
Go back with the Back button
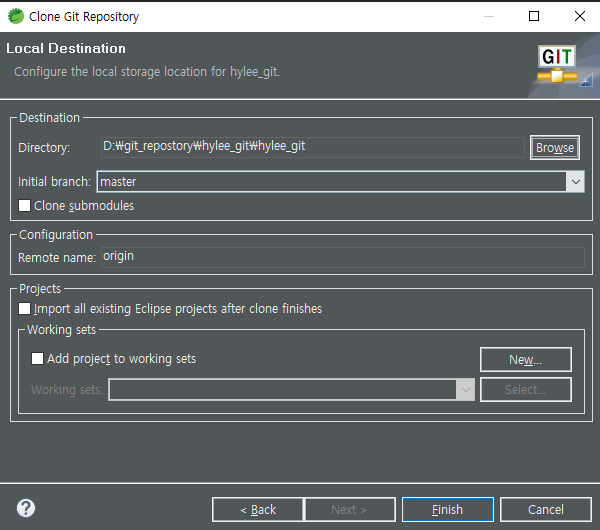[256, 509]
